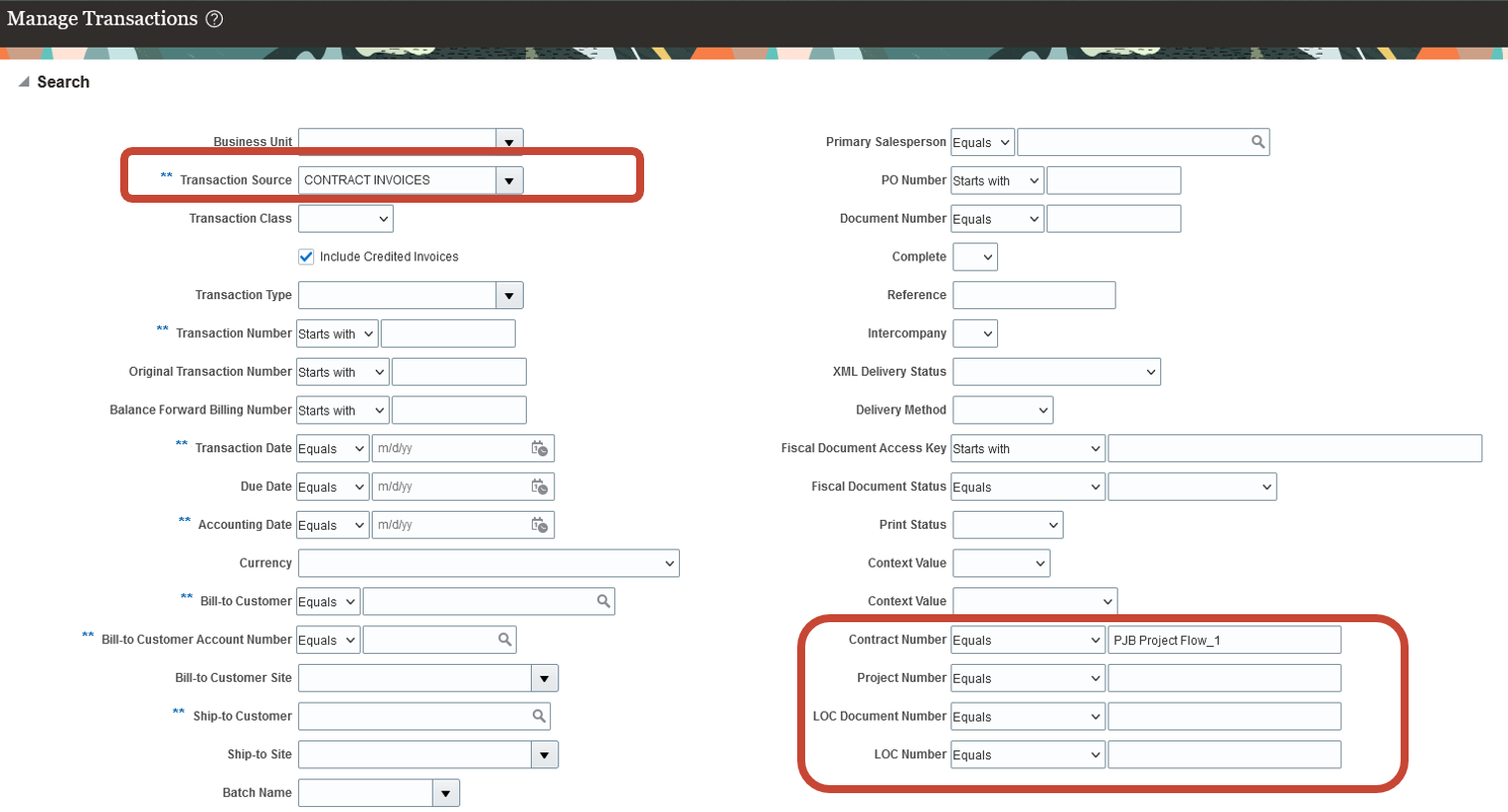Open Transaction Class dropdown
The width and height of the screenshot is (1508, 812).
(x=346, y=219)
